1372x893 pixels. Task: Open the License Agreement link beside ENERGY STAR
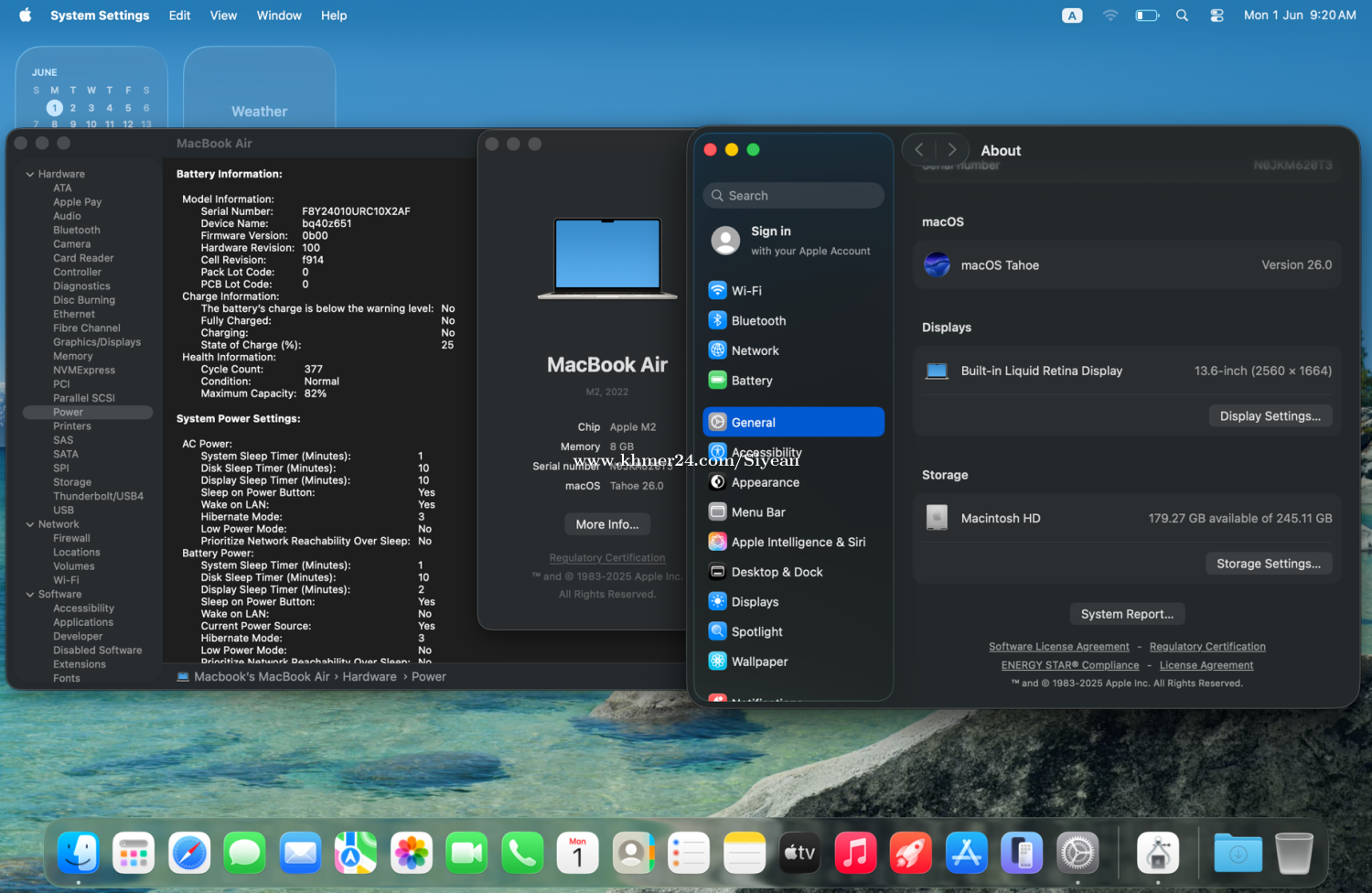[1206, 665]
